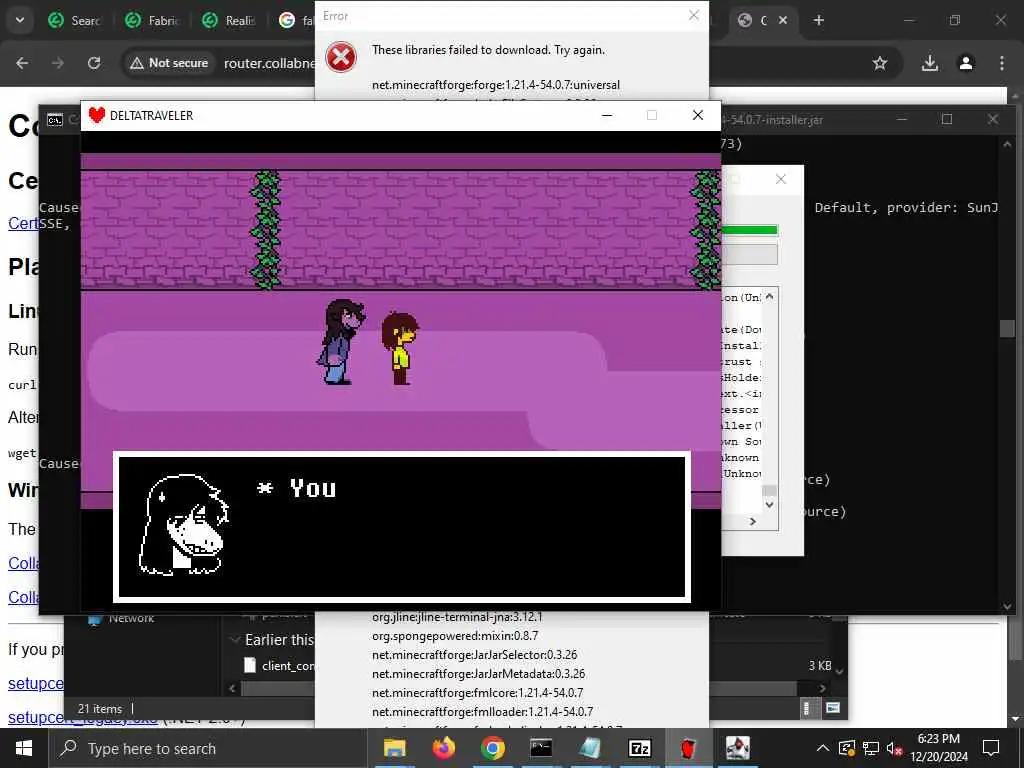This screenshot has width=1024, height=768.
Task: Open the notepad-like taskbar app
Action: tap(590, 748)
